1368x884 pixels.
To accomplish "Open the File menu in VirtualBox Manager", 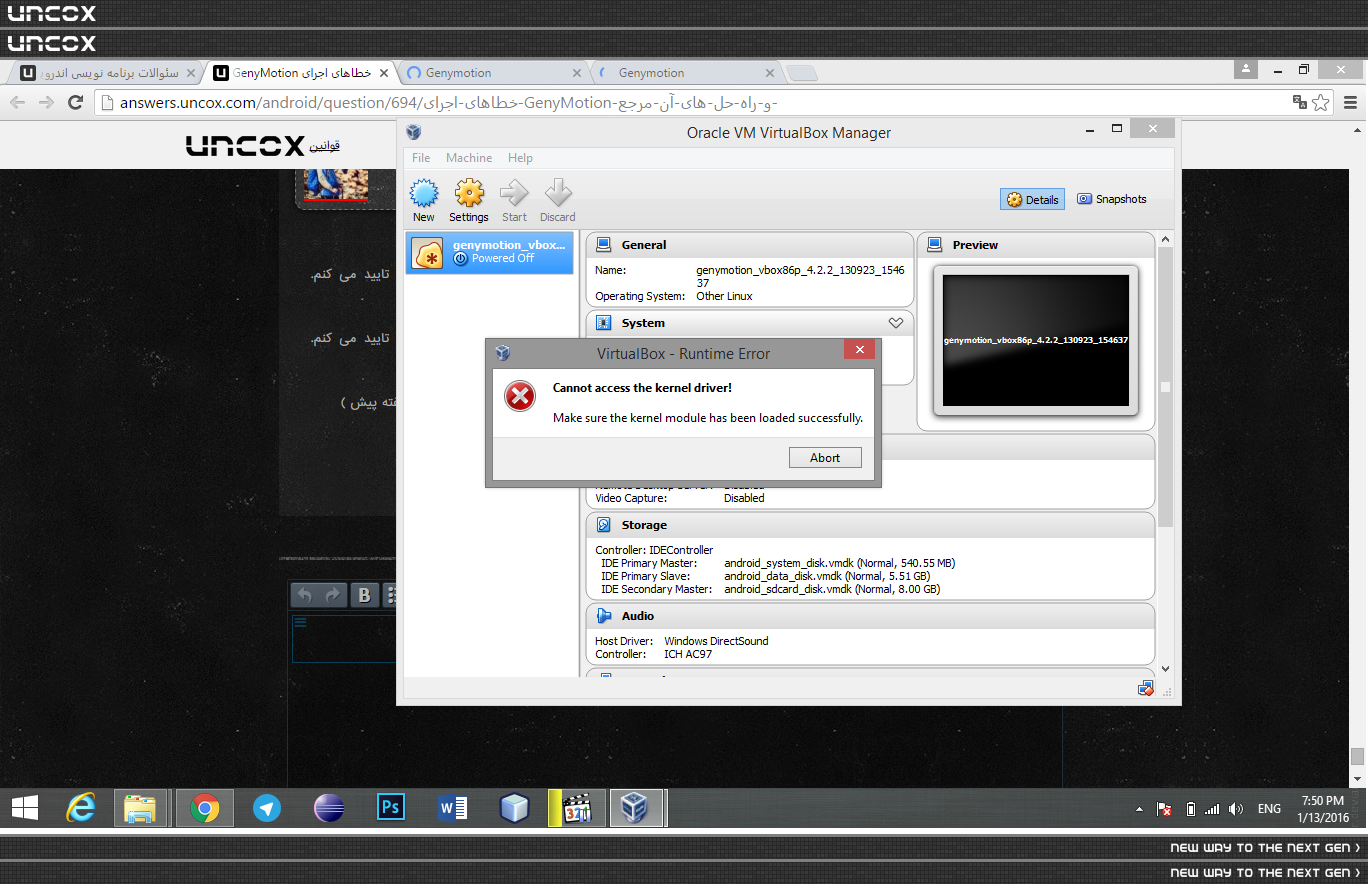I will pyautogui.click(x=421, y=158).
